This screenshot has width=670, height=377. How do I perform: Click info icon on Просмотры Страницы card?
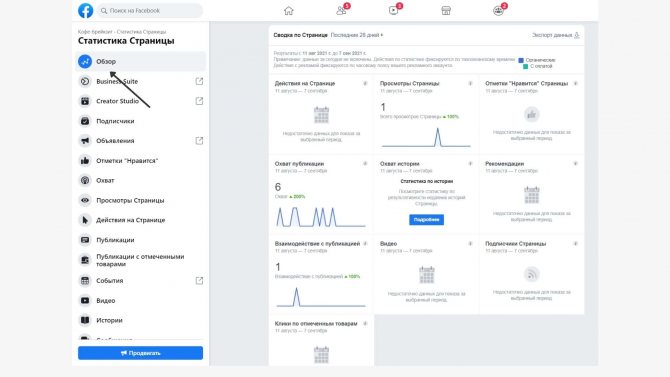pyautogui.click(x=470, y=83)
